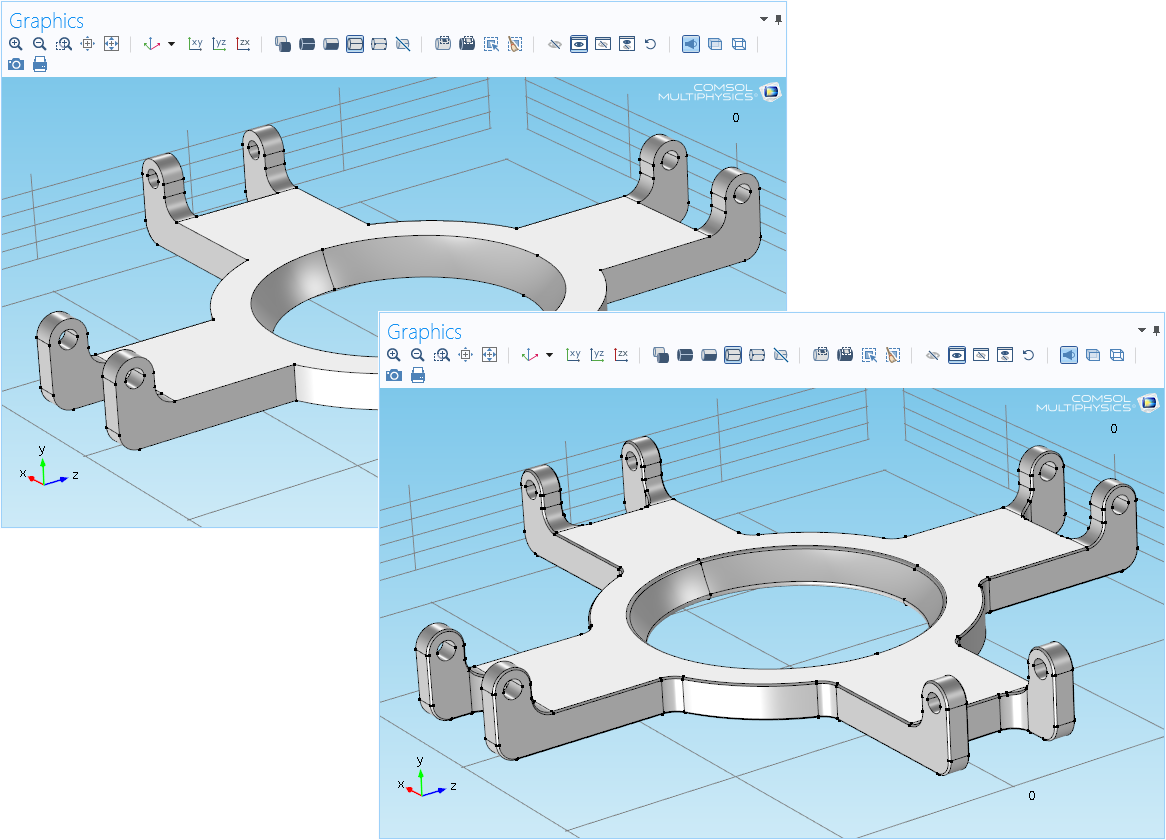
Task: Zoom in using the front Graphics window toolbar
Action: tap(394, 355)
